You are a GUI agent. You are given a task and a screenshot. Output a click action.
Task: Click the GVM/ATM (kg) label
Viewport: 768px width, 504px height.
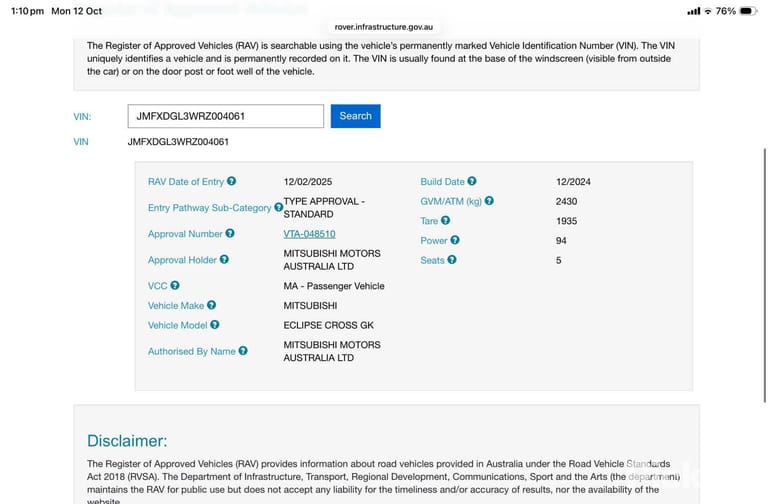[x=451, y=201]
